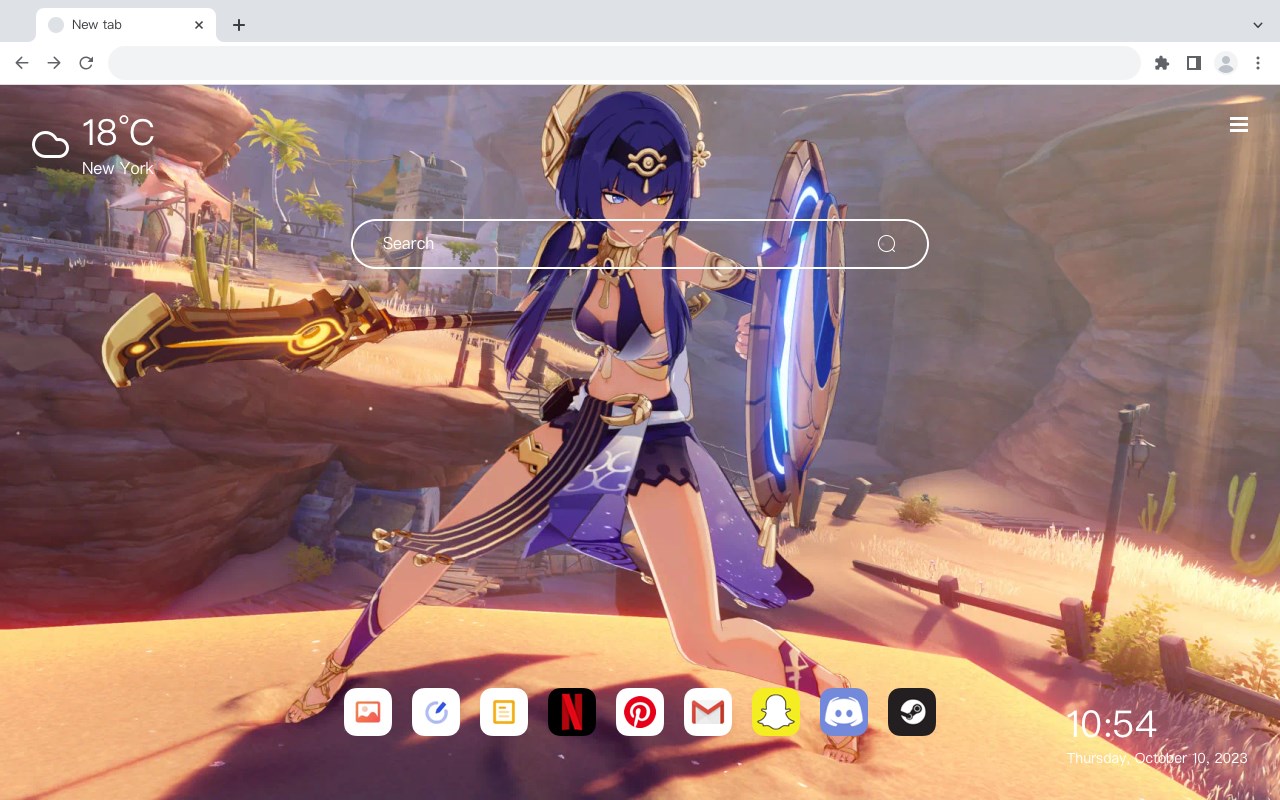Open the profile avatar menu
Image resolution: width=1280 pixels, height=800 pixels.
click(1225, 63)
